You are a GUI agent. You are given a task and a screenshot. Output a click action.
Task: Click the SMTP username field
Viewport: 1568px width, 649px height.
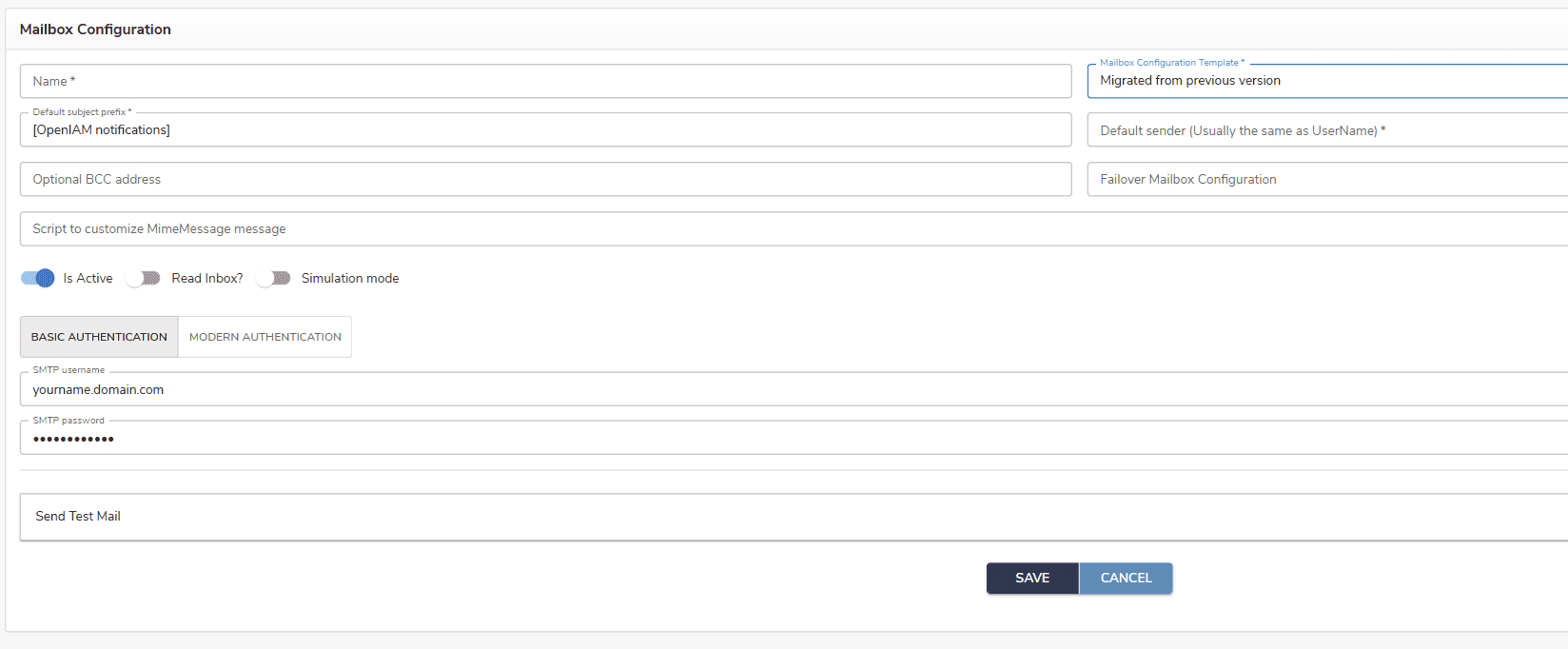tap(790, 389)
